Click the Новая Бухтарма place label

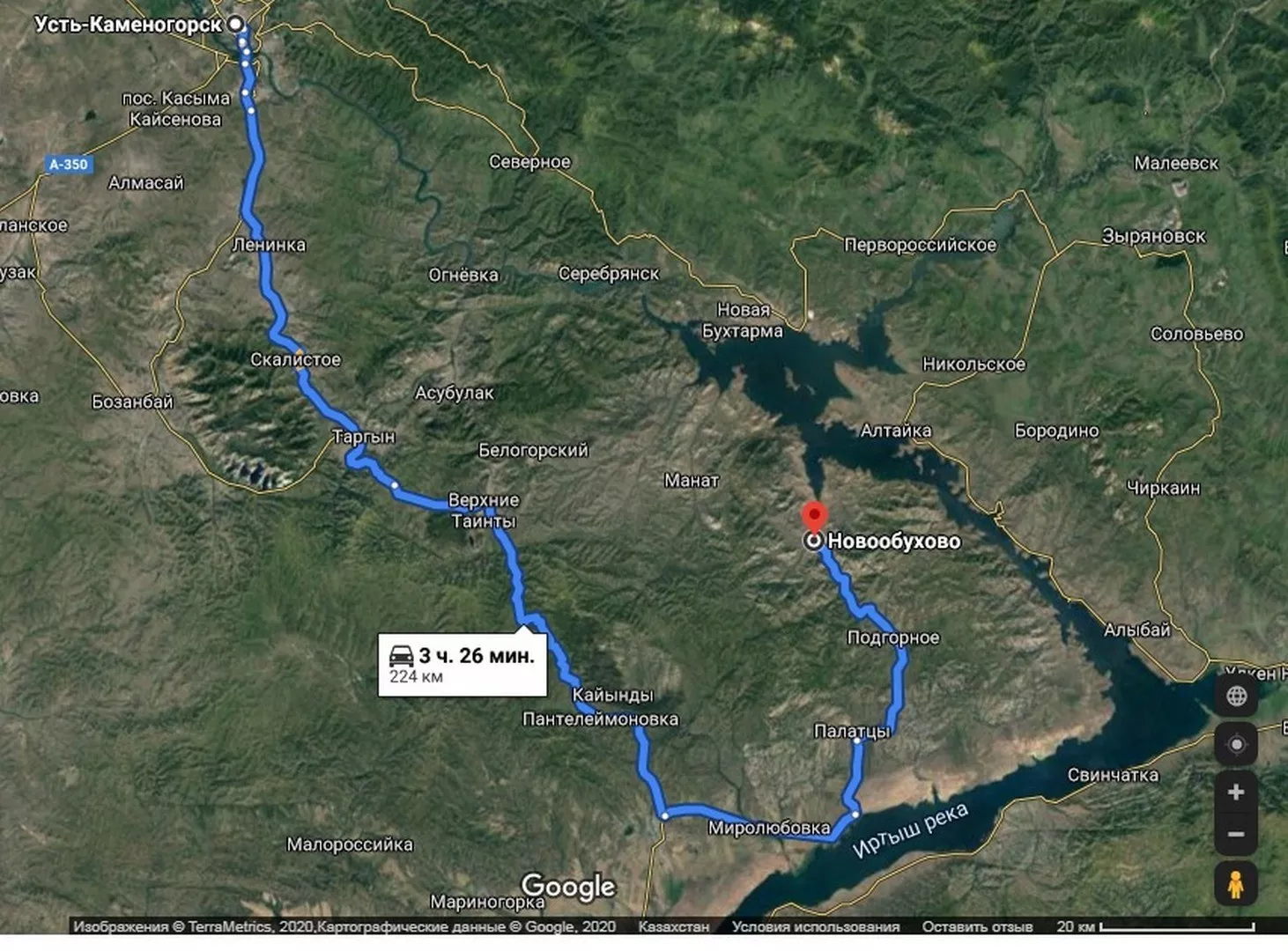click(x=743, y=321)
